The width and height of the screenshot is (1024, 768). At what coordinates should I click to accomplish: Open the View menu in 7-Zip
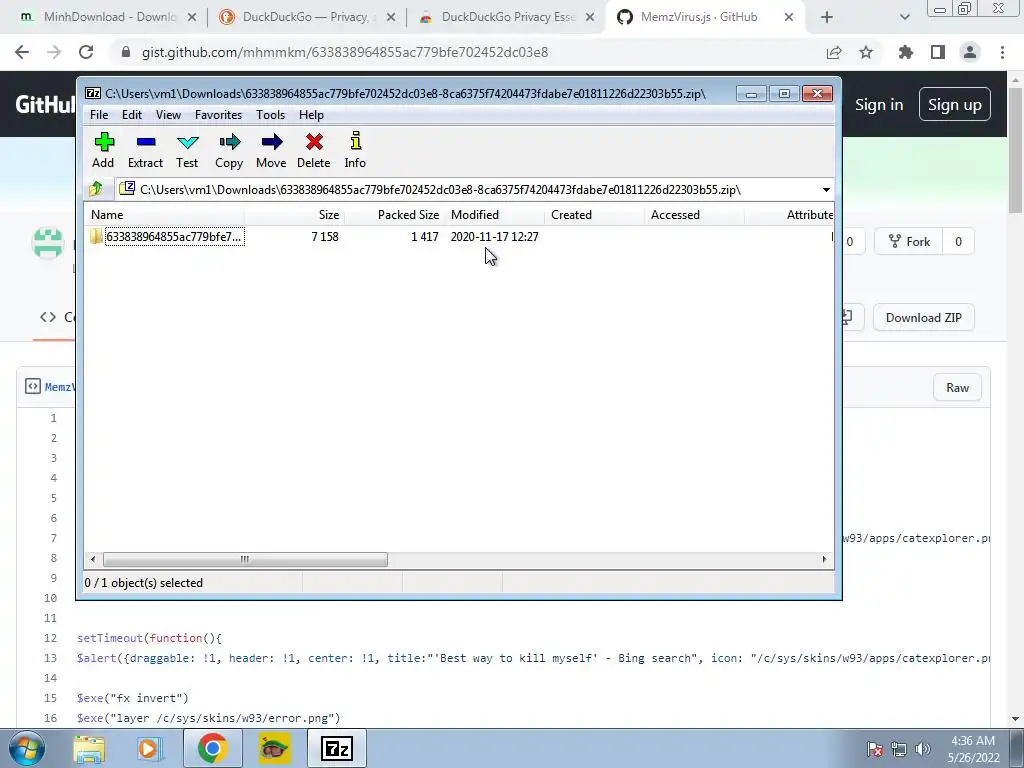pyautogui.click(x=168, y=115)
